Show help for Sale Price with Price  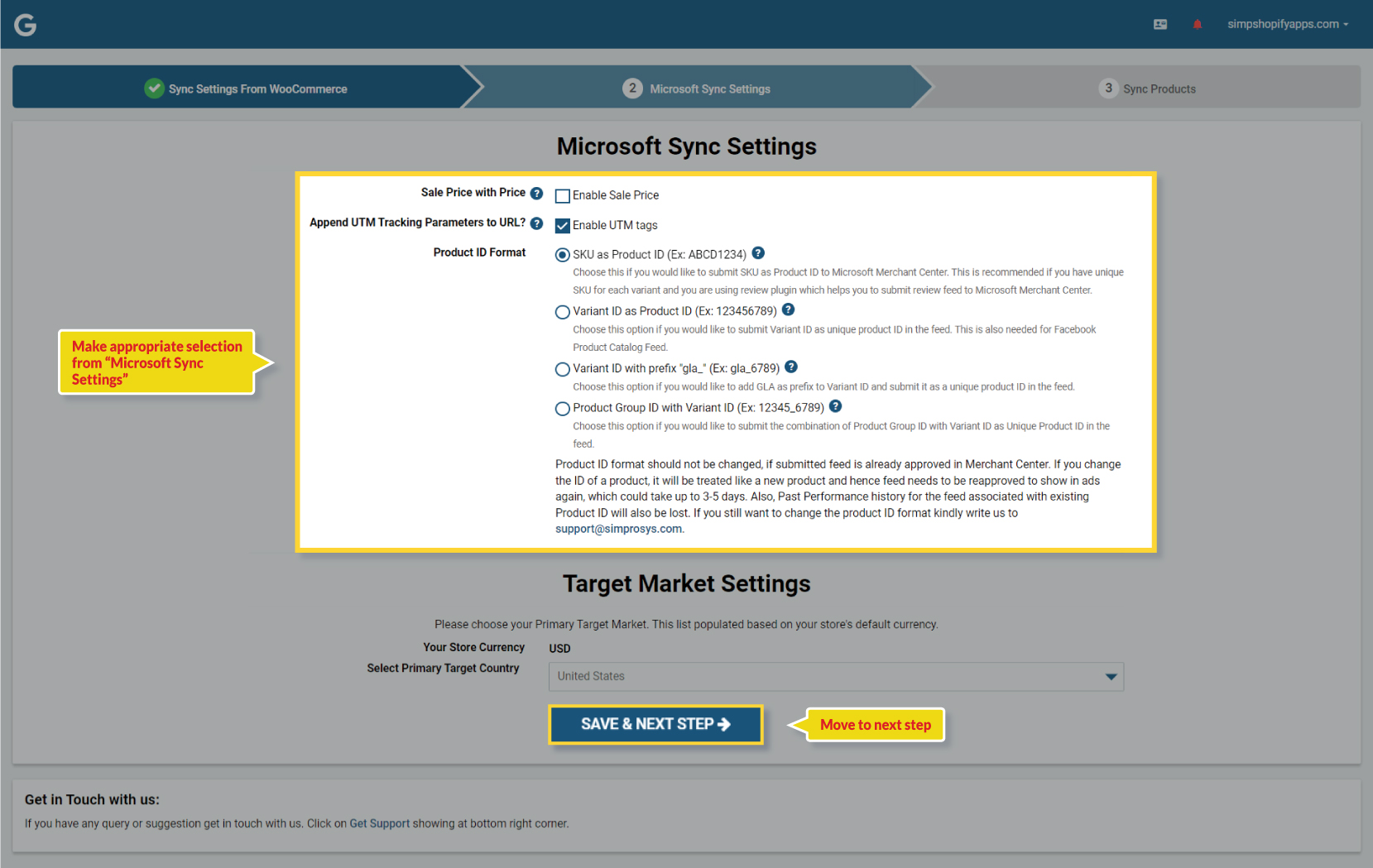point(536,193)
